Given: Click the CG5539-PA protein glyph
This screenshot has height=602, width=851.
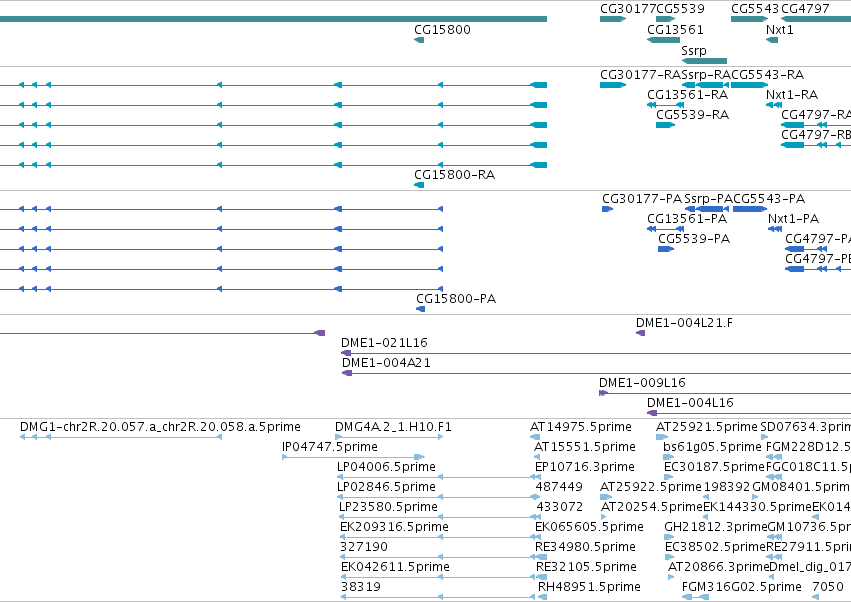Looking at the screenshot, I should coord(666,249).
